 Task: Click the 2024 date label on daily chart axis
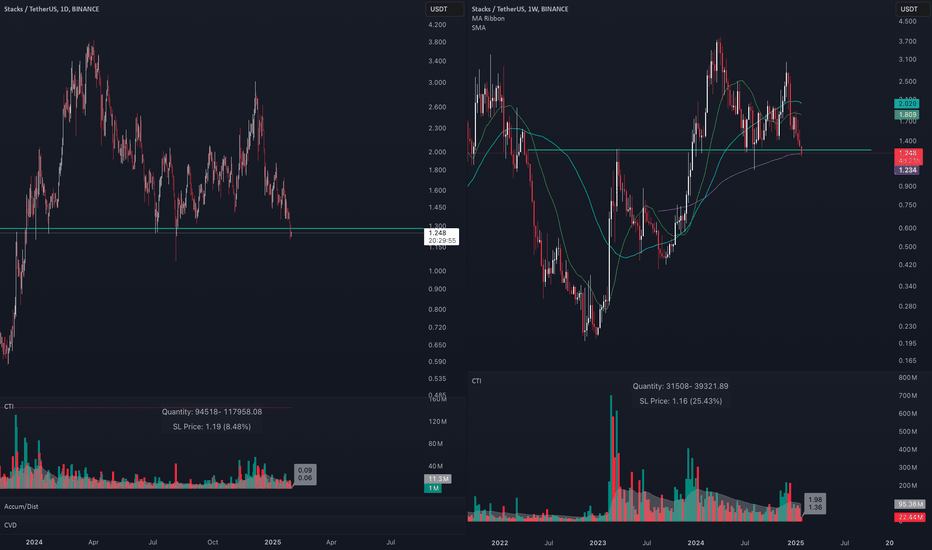click(x=34, y=542)
